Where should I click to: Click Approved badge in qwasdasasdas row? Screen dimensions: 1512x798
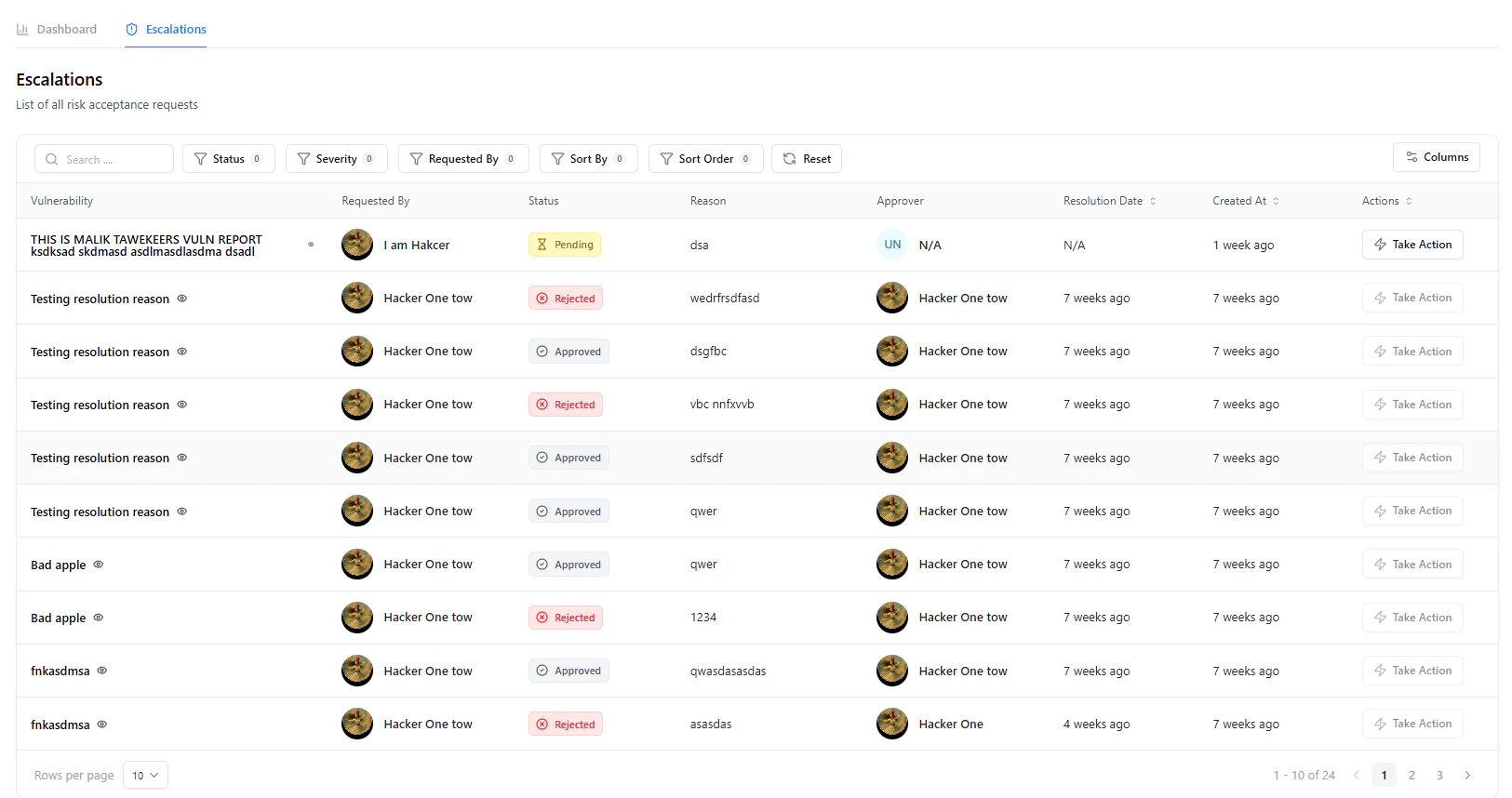(x=569, y=671)
